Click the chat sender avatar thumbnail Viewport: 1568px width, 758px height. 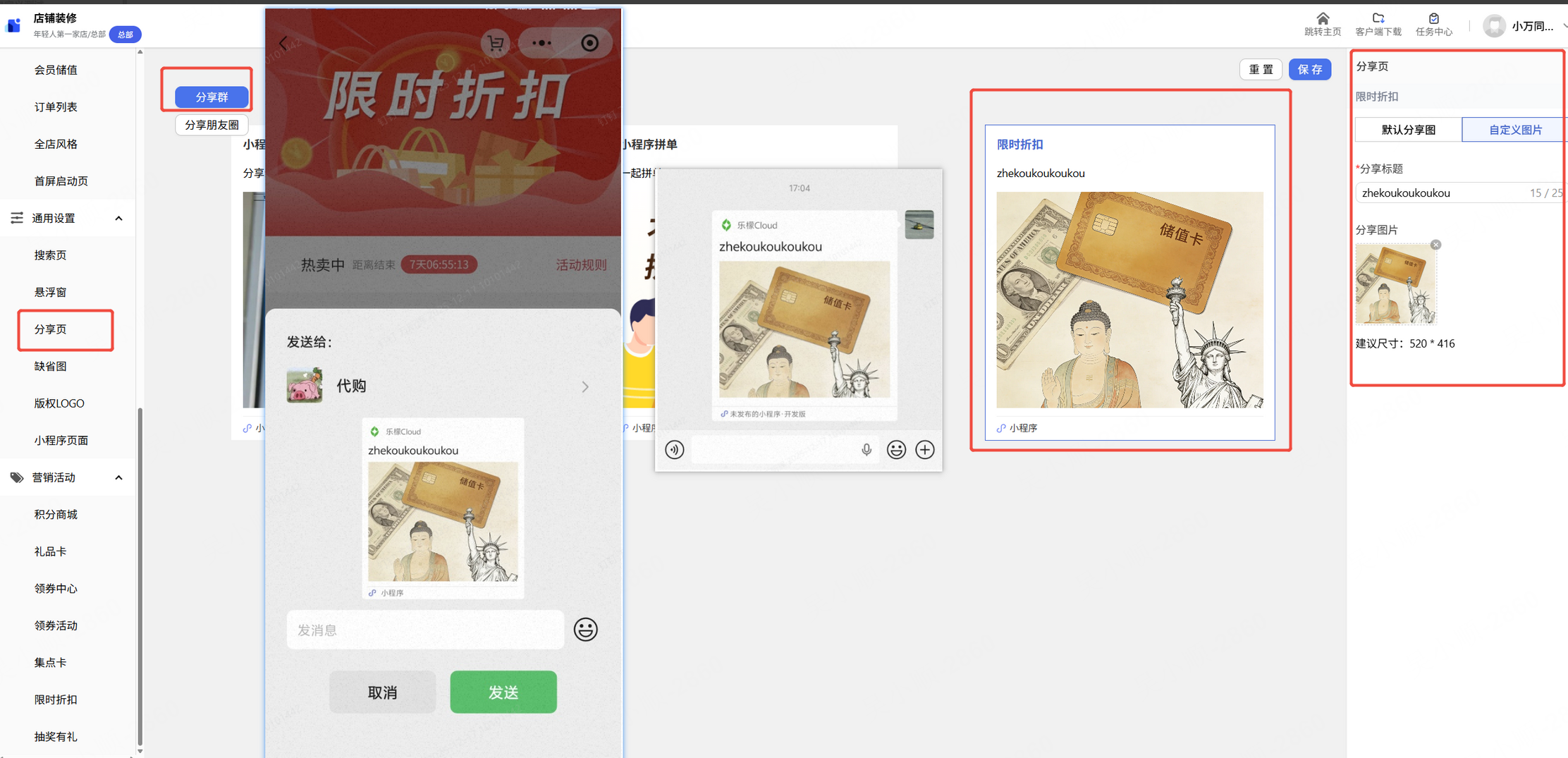tap(919, 225)
